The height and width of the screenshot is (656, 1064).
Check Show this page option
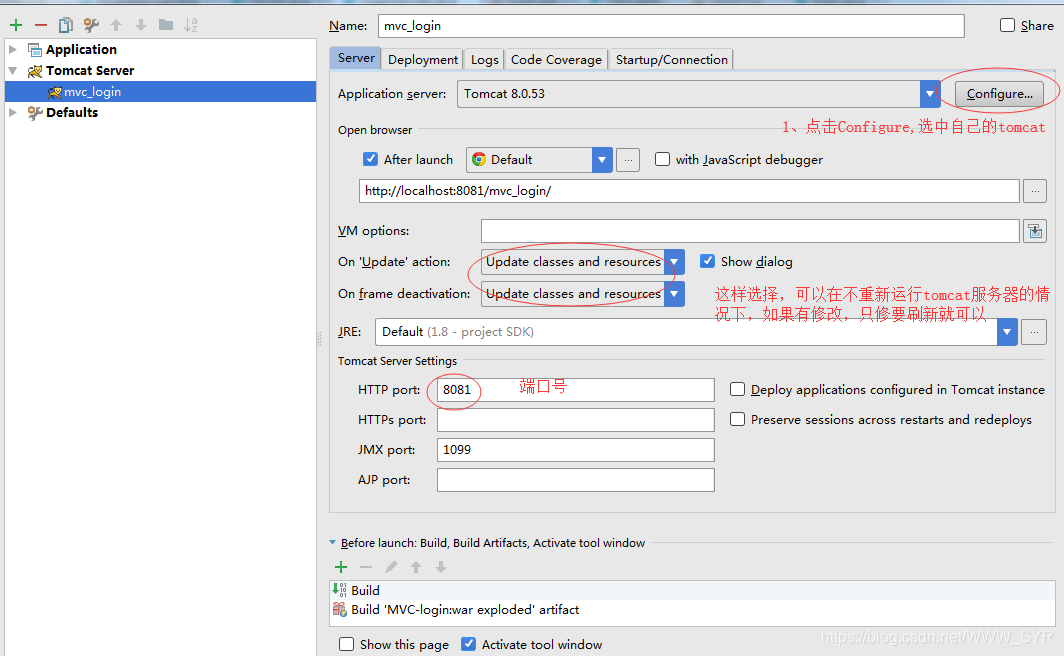point(347,644)
